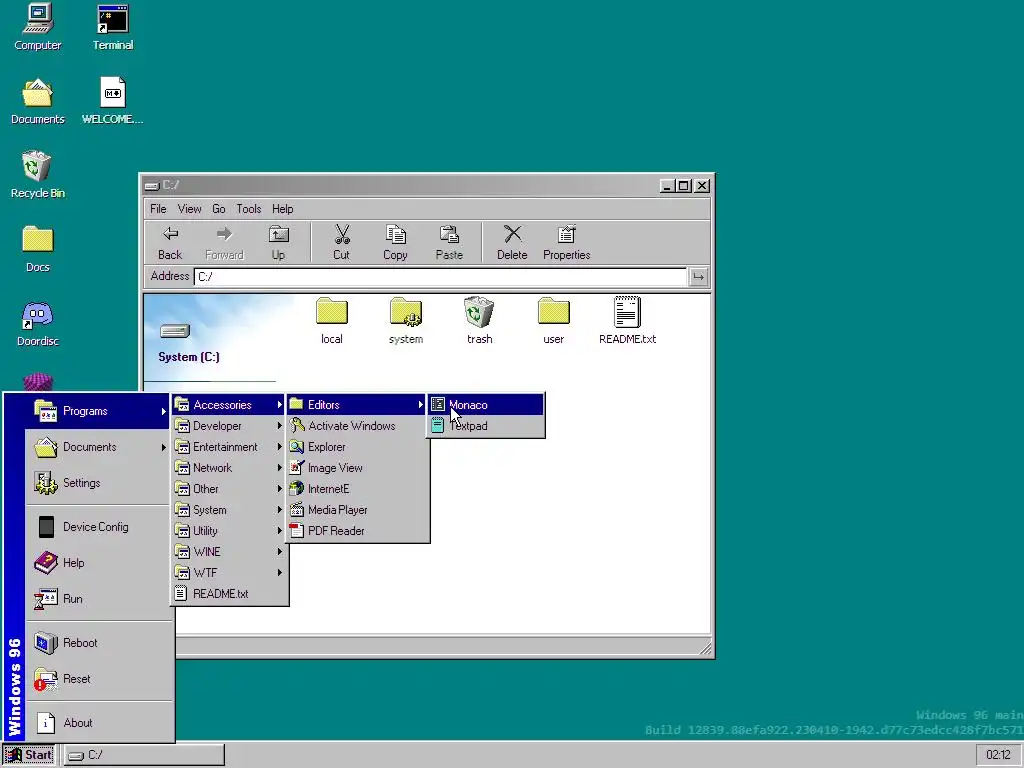The image size is (1024, 768).
Task: Click the Paste toolbar button
Action: click(449, 242)
